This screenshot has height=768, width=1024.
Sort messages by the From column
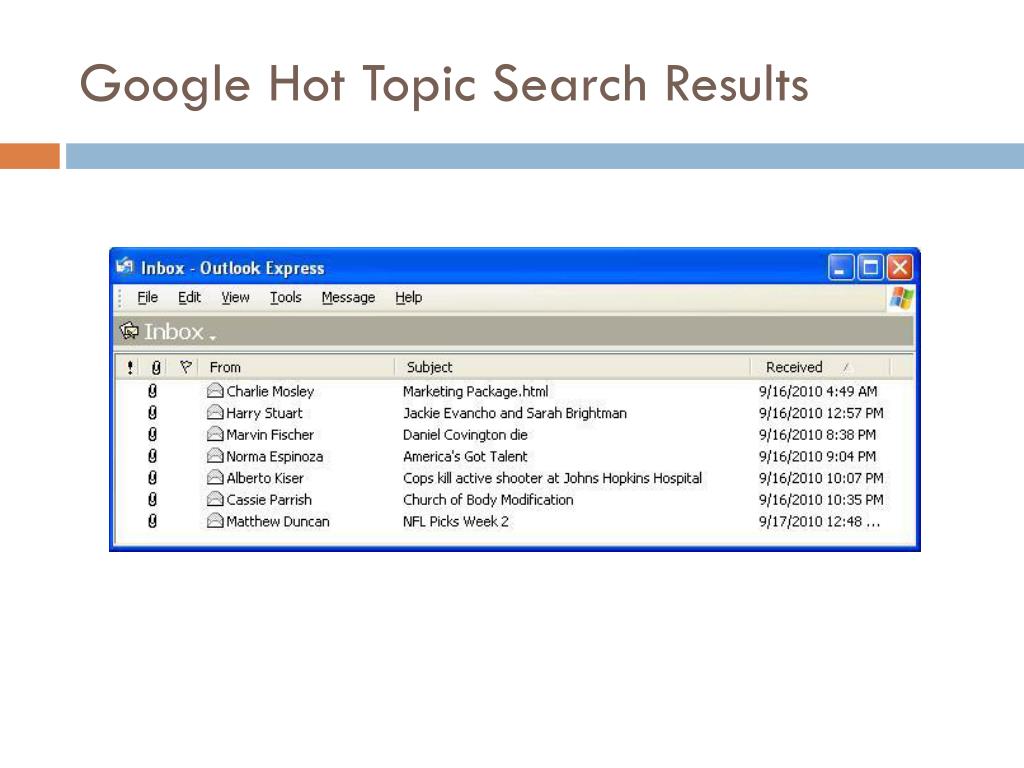(225, 367)
